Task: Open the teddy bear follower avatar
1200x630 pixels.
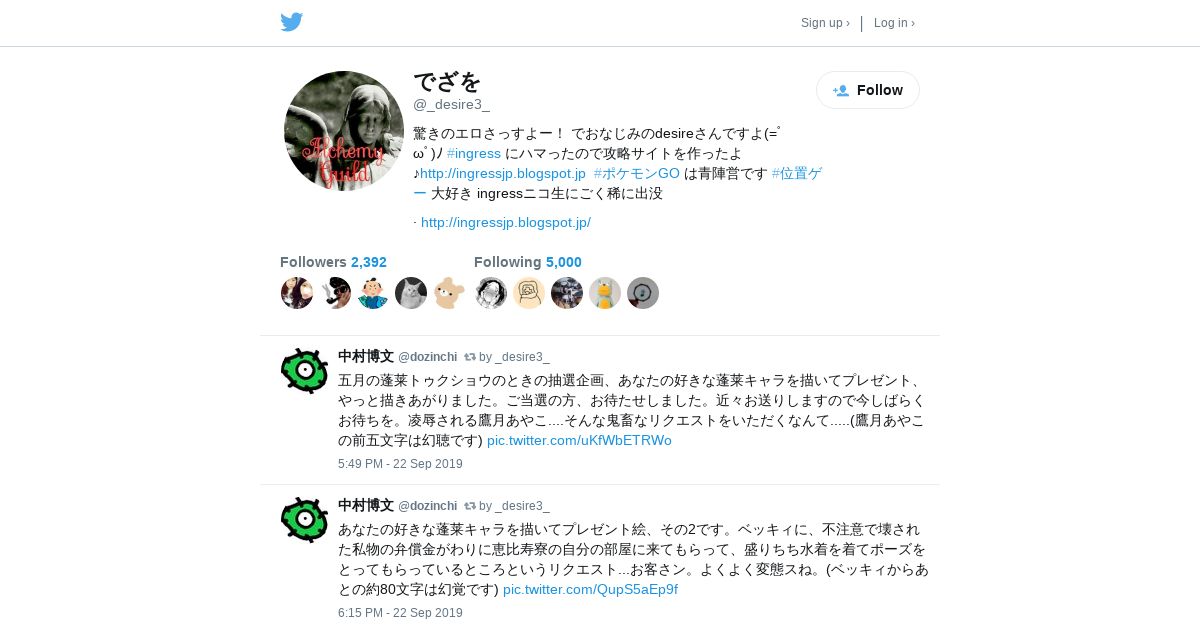Action: 449,293
